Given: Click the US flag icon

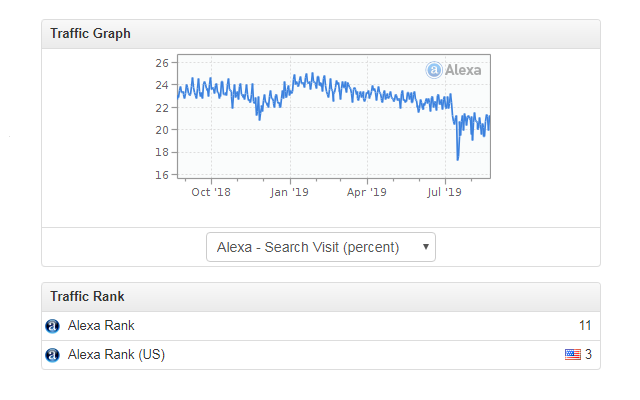Looking at the screenshot, I should point(572,354).
